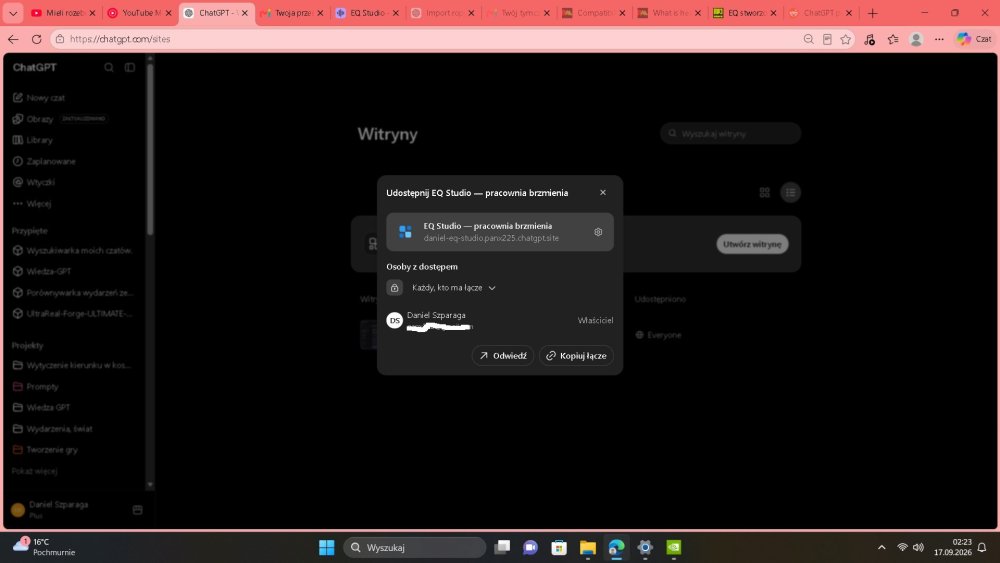1000x563 pixels.
Task: Click the Utwórz witrynę button
Action: 752,244
